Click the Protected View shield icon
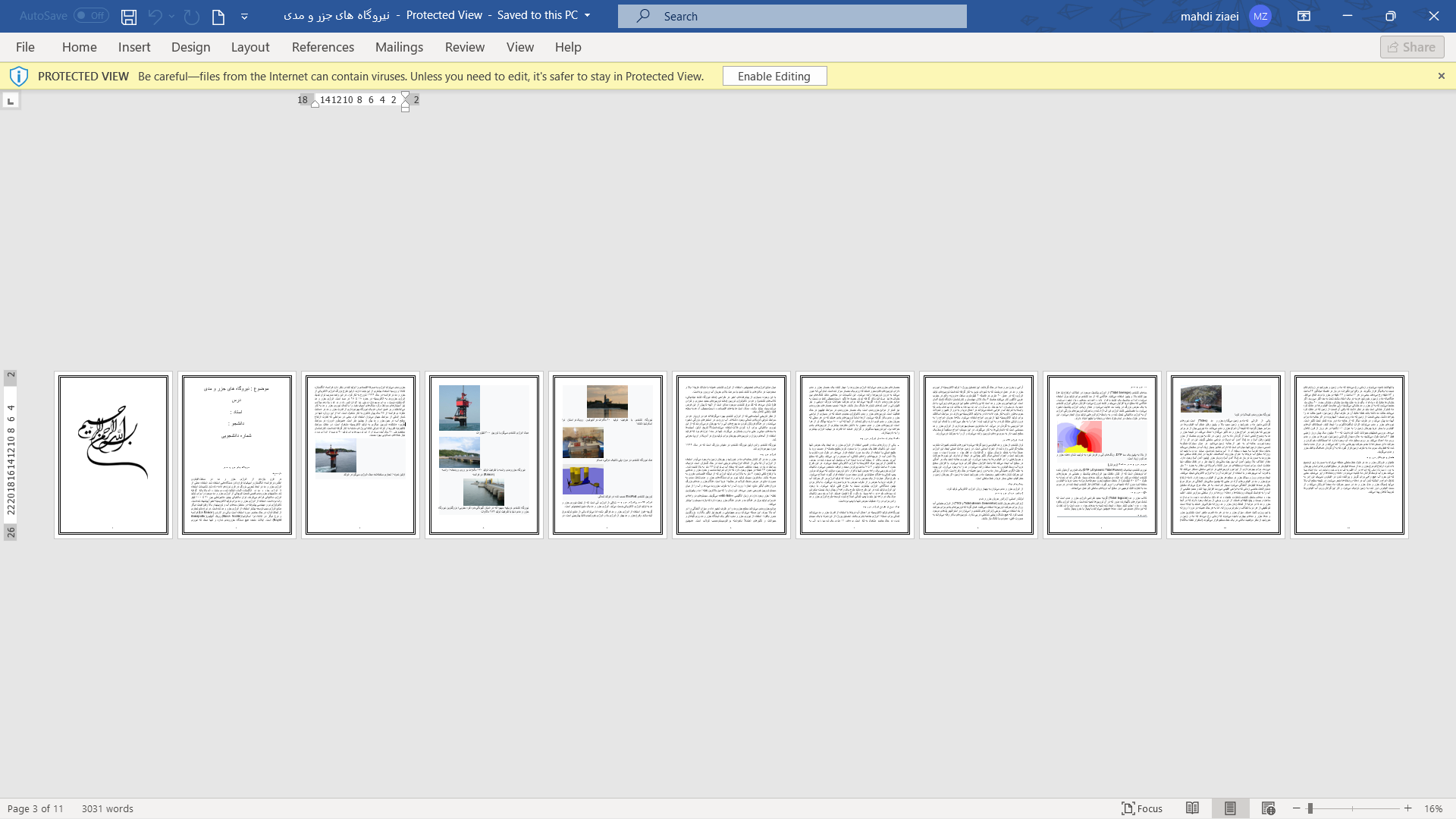 19,76
